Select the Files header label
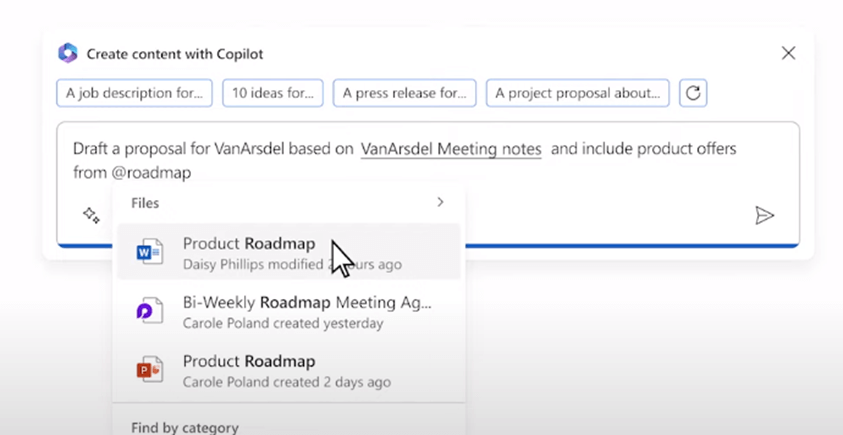843x435 pixels. click(x=145, y=202)
